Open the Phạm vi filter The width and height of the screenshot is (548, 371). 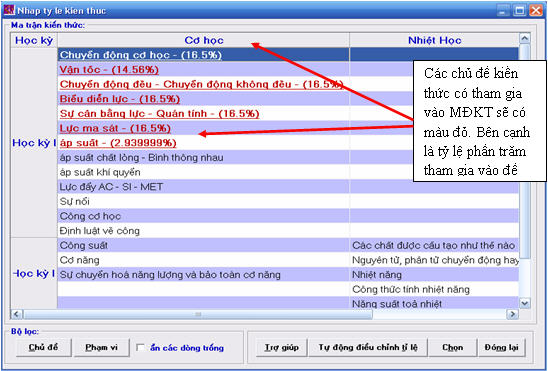pos(102,347)
